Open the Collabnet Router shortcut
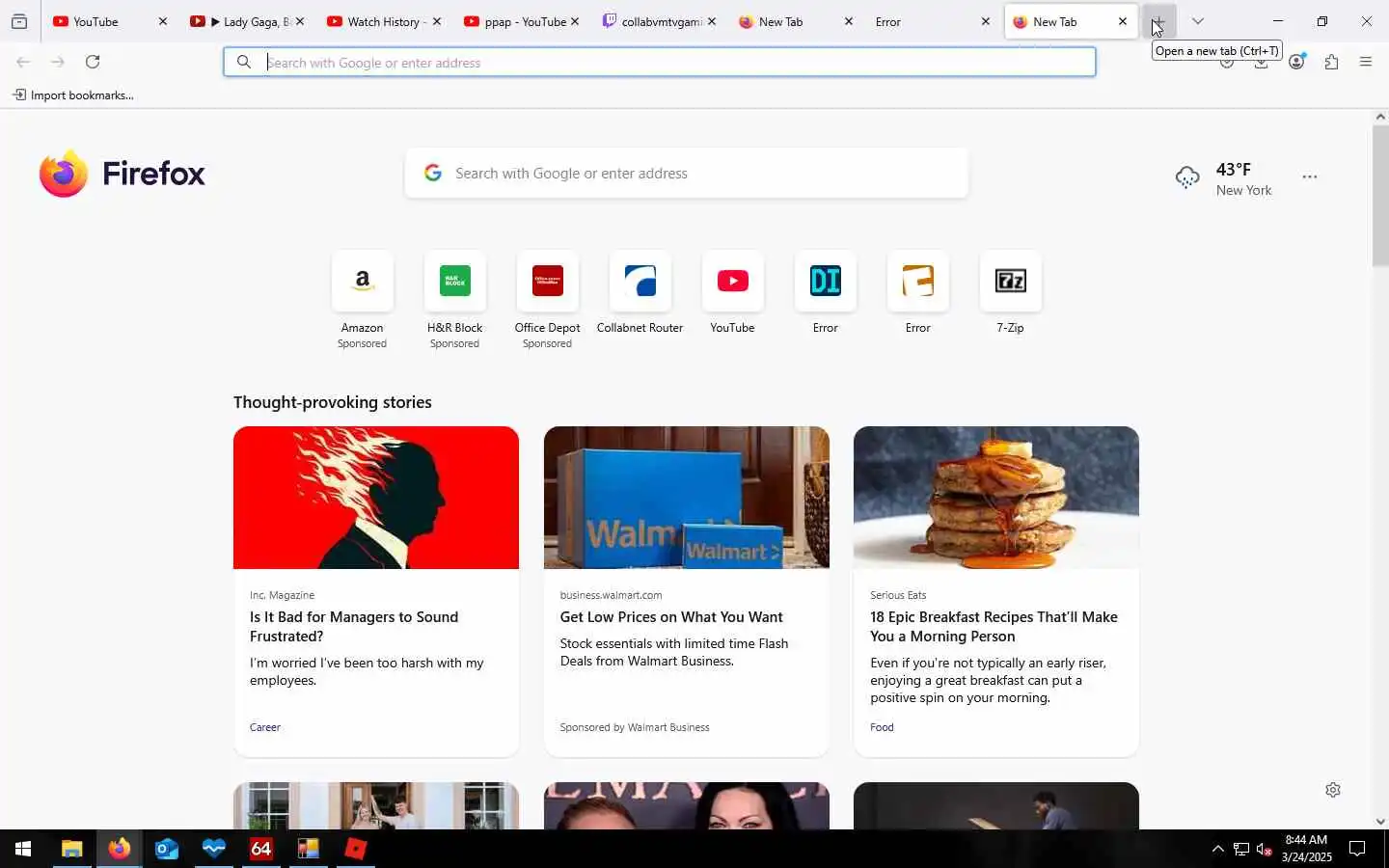1389x868 pixels. [x=640, y=292]
